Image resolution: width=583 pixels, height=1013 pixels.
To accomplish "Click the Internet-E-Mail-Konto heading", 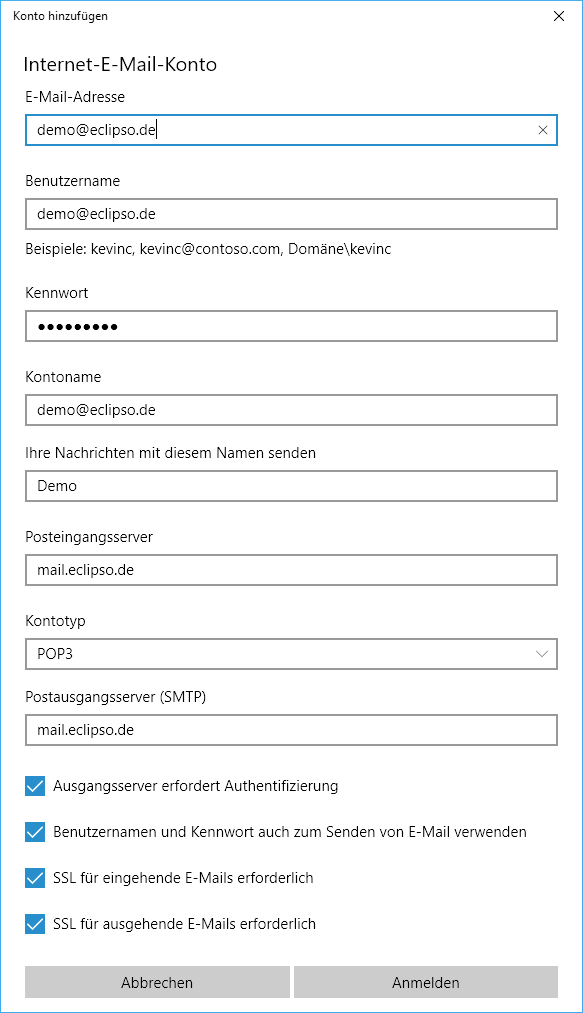I will (x=120, y=65).
